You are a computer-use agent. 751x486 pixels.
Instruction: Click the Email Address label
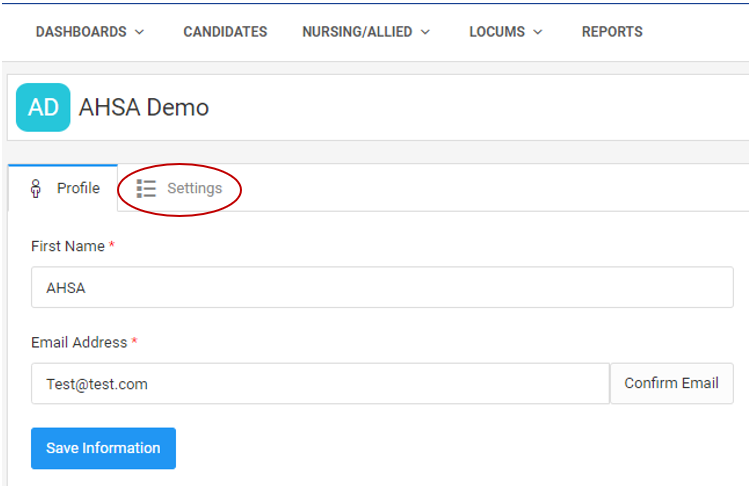click(x=79, y=342)
